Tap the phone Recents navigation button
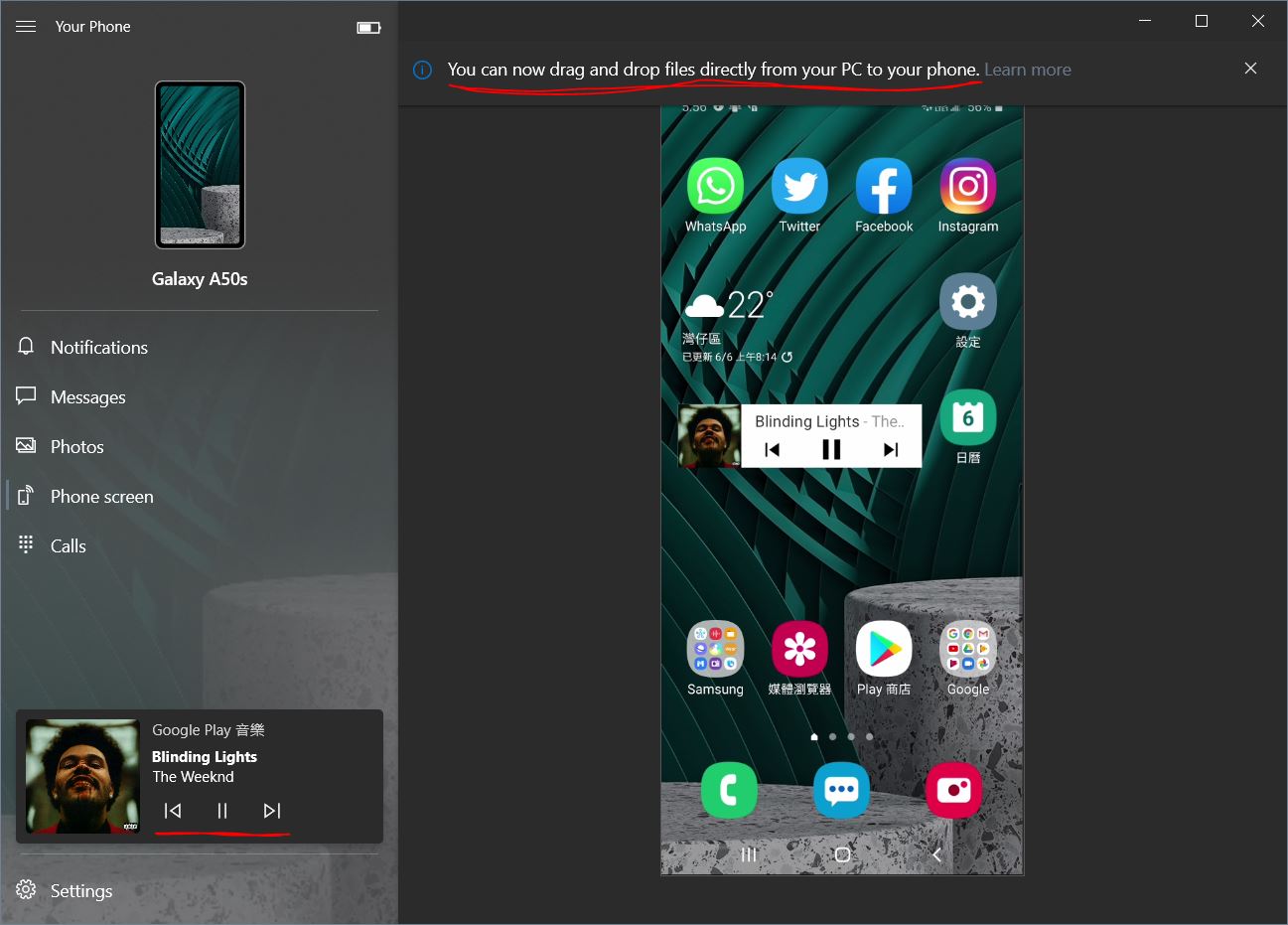Viewport: 1288px width, 925px height. pyautogui.click(x=749, y=854)
